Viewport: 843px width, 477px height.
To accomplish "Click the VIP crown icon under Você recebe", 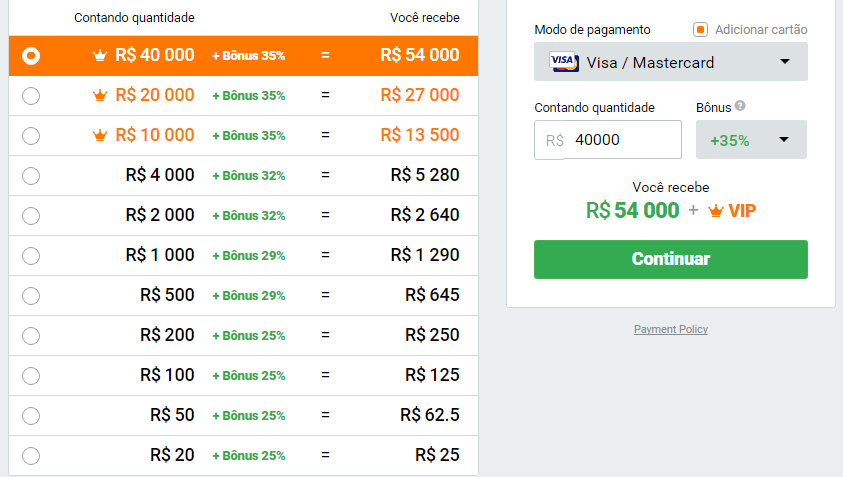I will click(716, 211).
